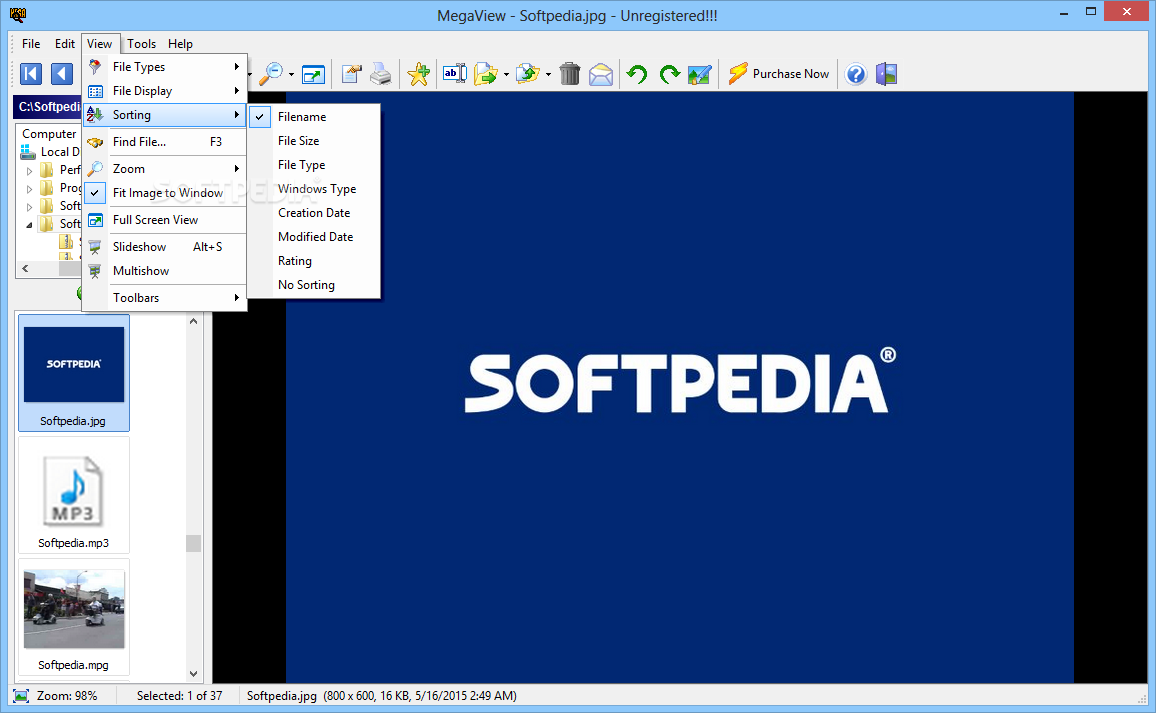Open the File menu

click(x=31, y=44)
